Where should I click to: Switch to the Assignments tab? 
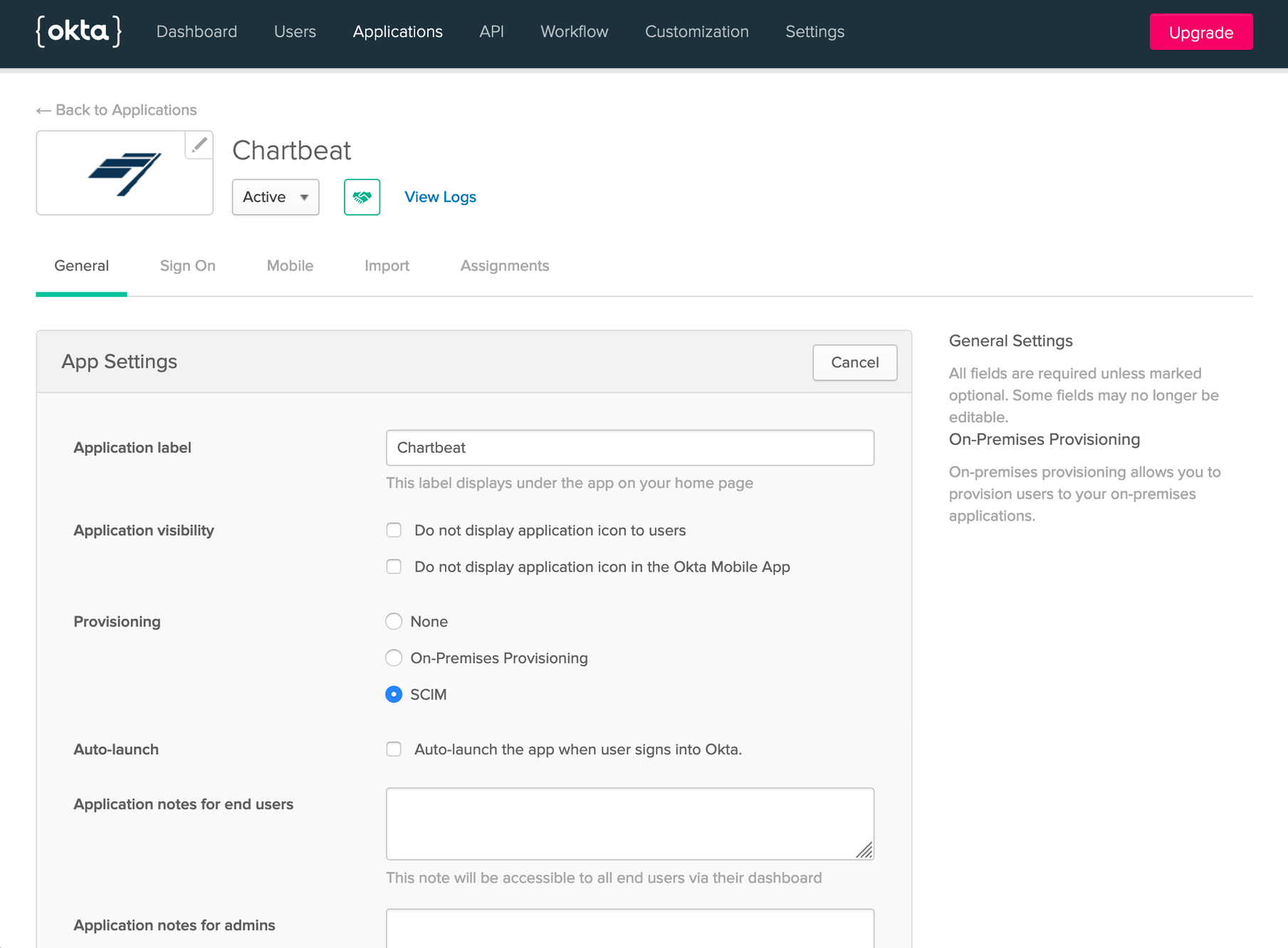(505, 266)
